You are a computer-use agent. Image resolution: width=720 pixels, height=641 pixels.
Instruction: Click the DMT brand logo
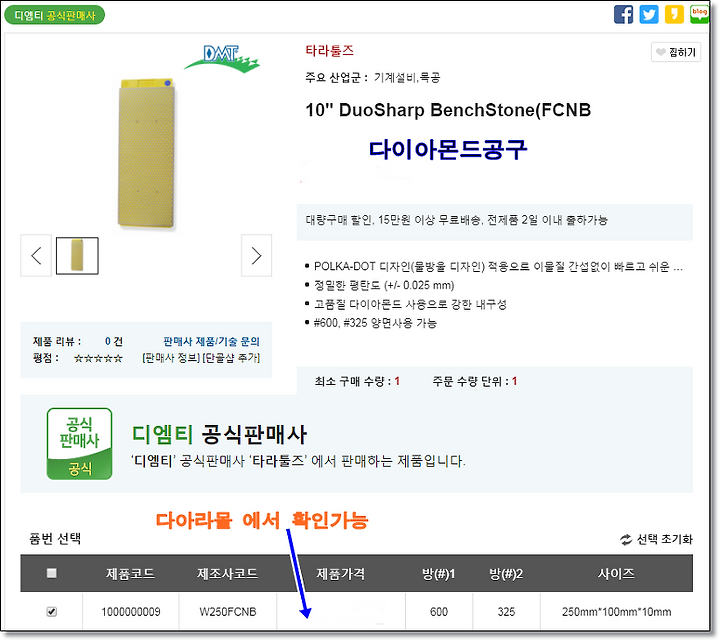click(x=222, y=58)
